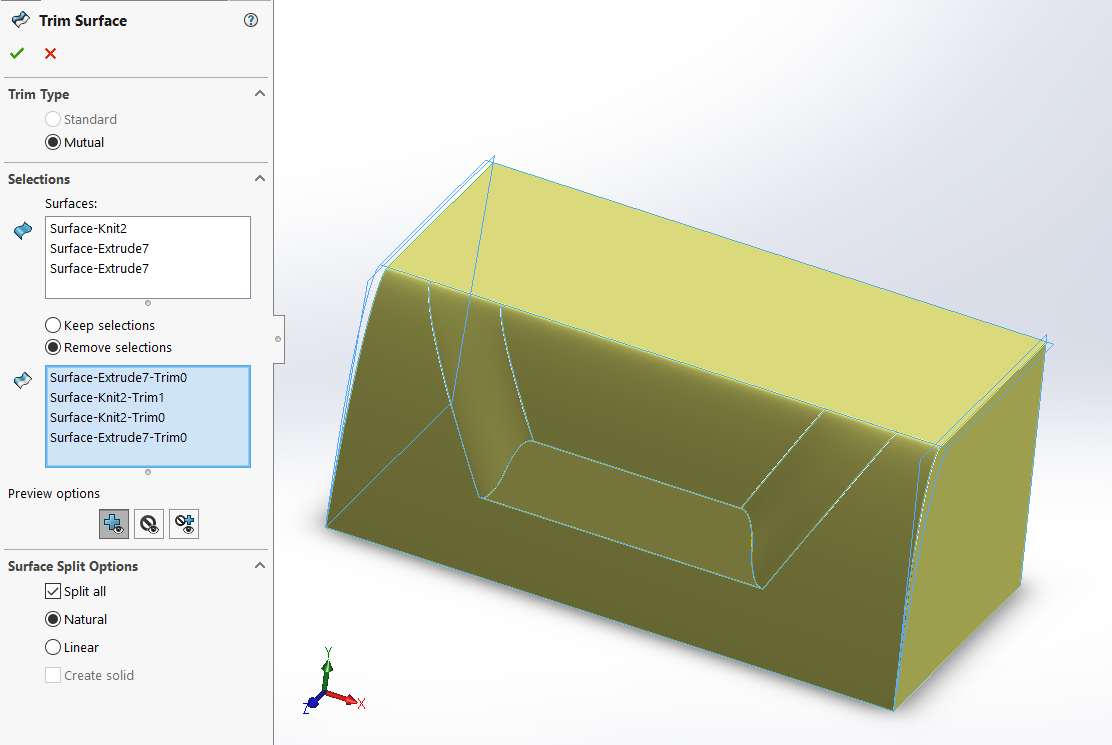The image size is (1112, 745).
Task: Select the last Surface-Extrude7-Trim0 entry
Action: coord(148,437)
